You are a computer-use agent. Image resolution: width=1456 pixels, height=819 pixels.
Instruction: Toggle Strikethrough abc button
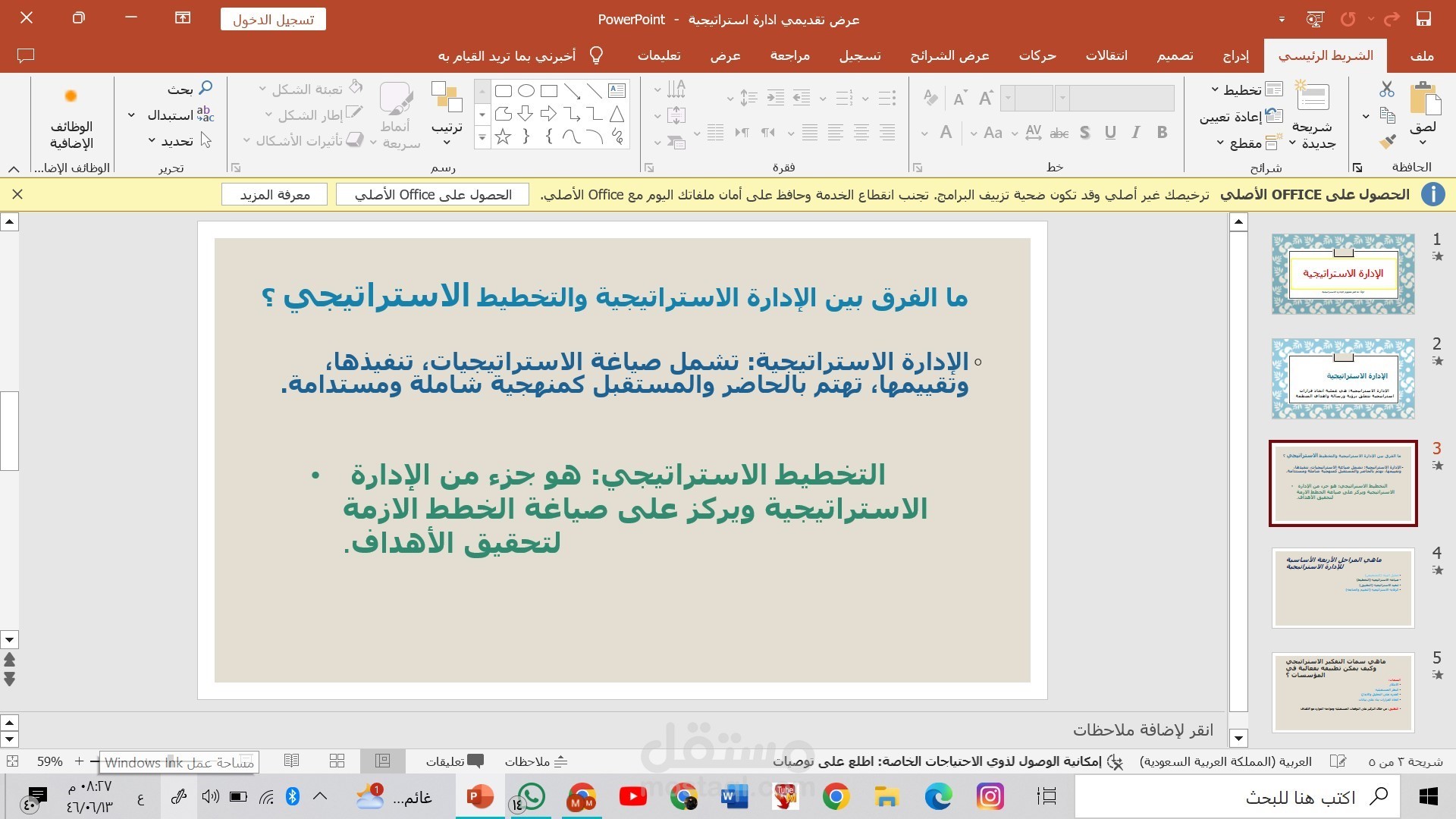[x=1059, y=133]
